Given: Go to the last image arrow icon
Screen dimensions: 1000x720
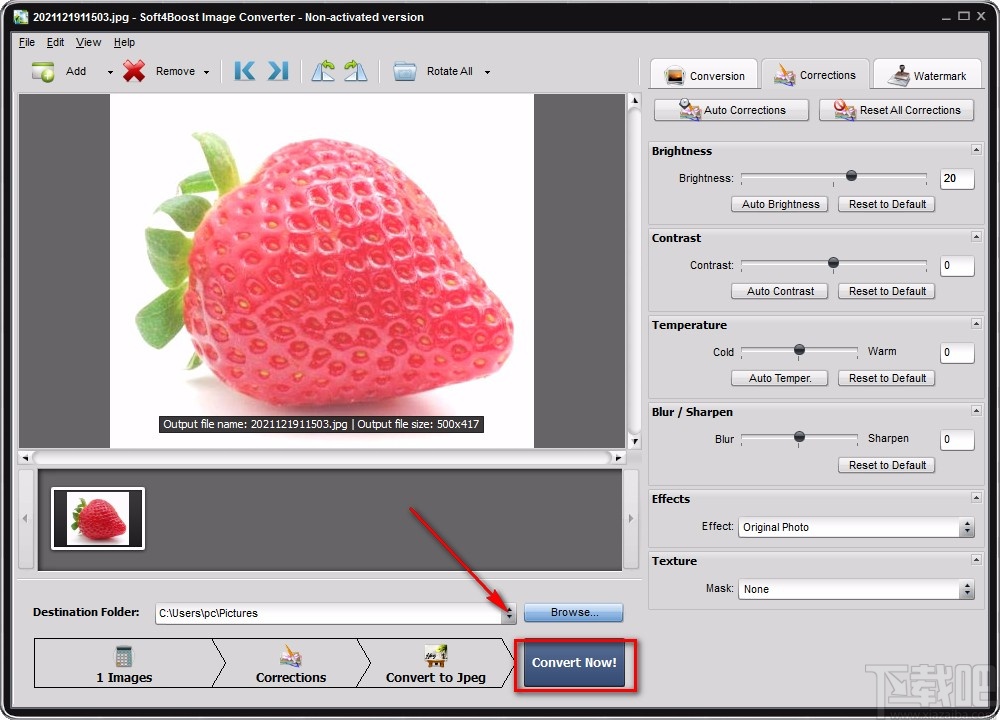Looking at the screenshot, I should [x=278, y=71].
